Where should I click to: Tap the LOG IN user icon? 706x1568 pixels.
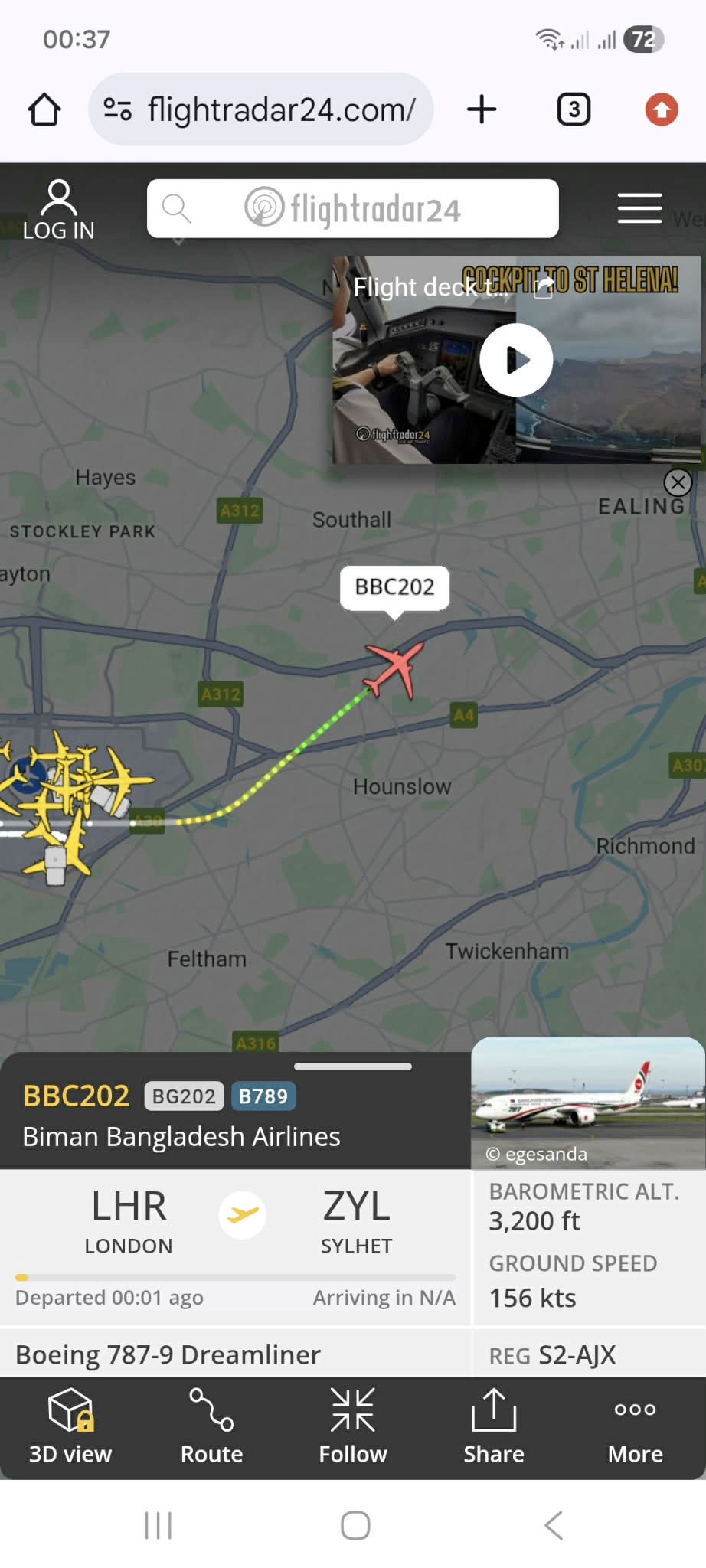[x=59, y=210]
